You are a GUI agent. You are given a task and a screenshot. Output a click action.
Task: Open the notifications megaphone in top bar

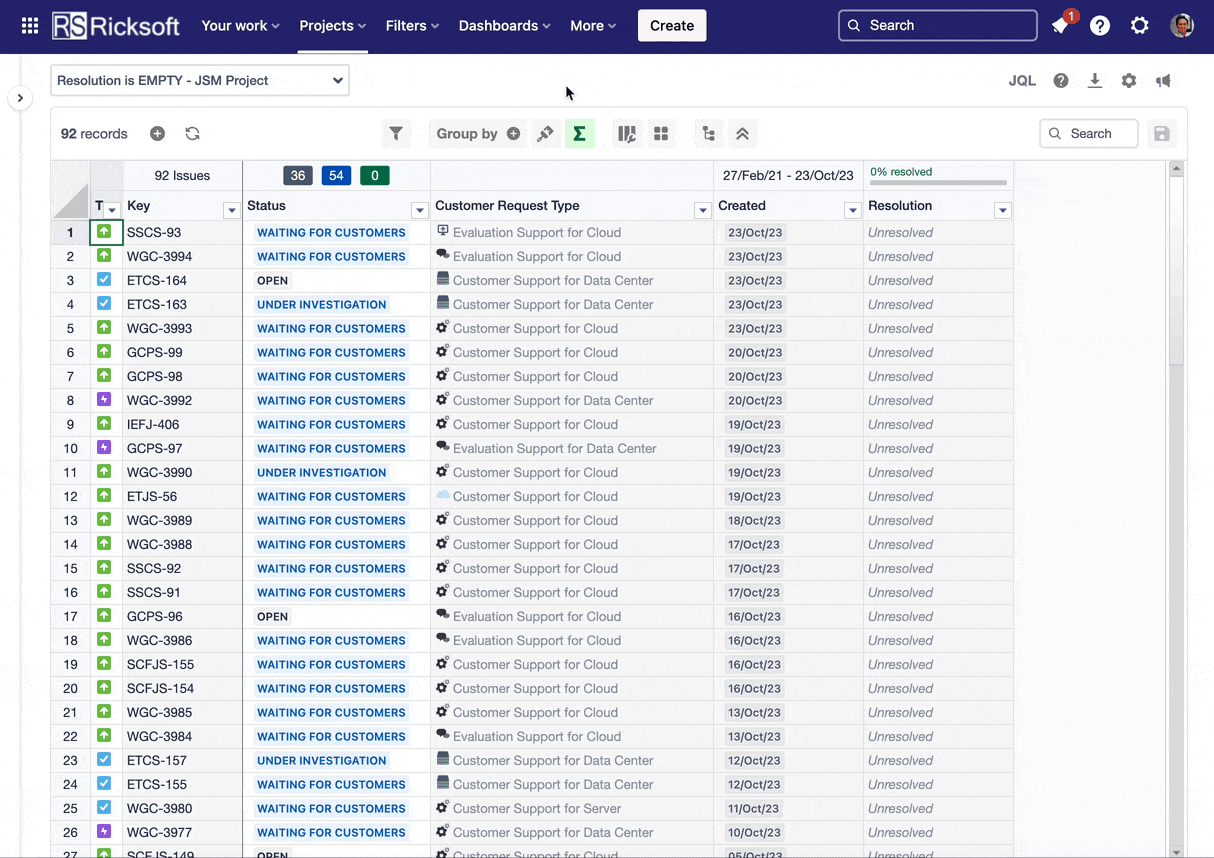pyautogui.click(x=1060, y=26)
